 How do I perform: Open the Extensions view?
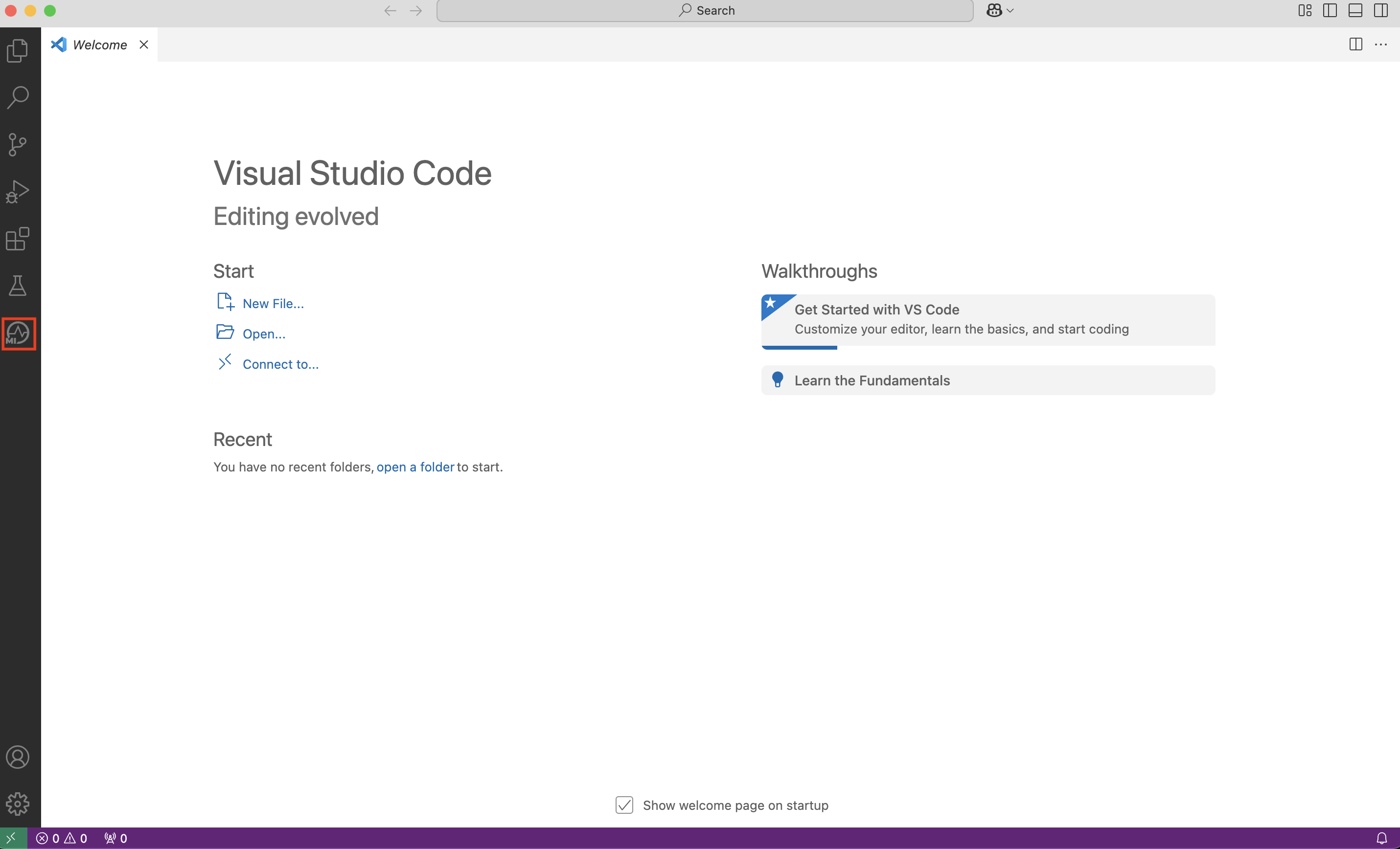point(18,239)
